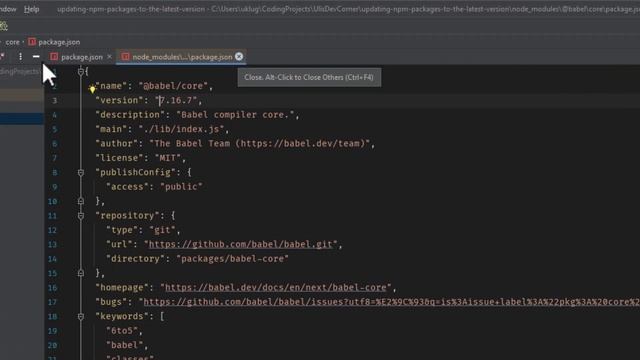Click line number 20 in the gutter
Screen dimensions: 640x360
(x=52, y=345)
